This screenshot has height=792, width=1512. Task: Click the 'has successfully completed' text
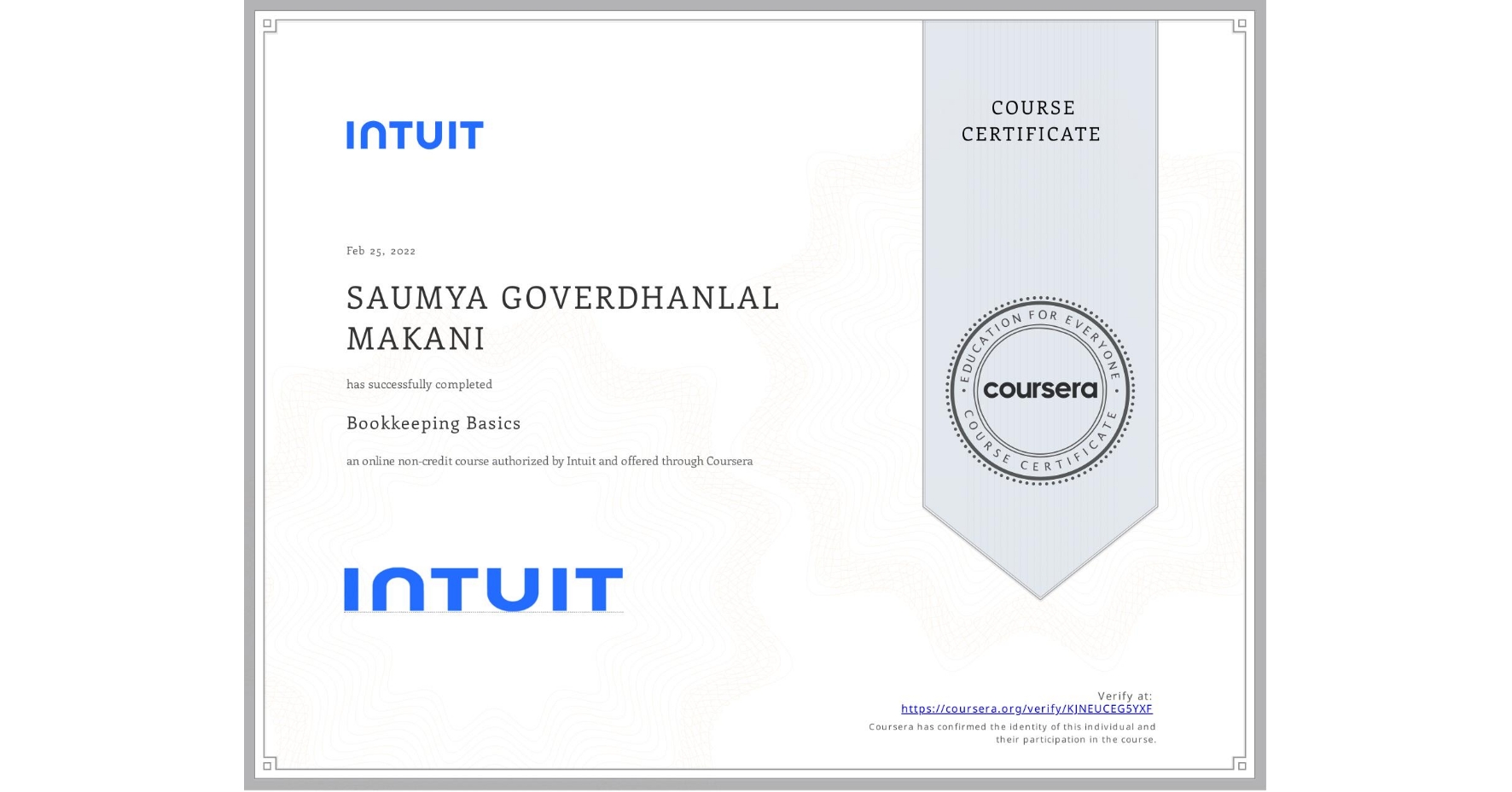(x=419, y=385)
